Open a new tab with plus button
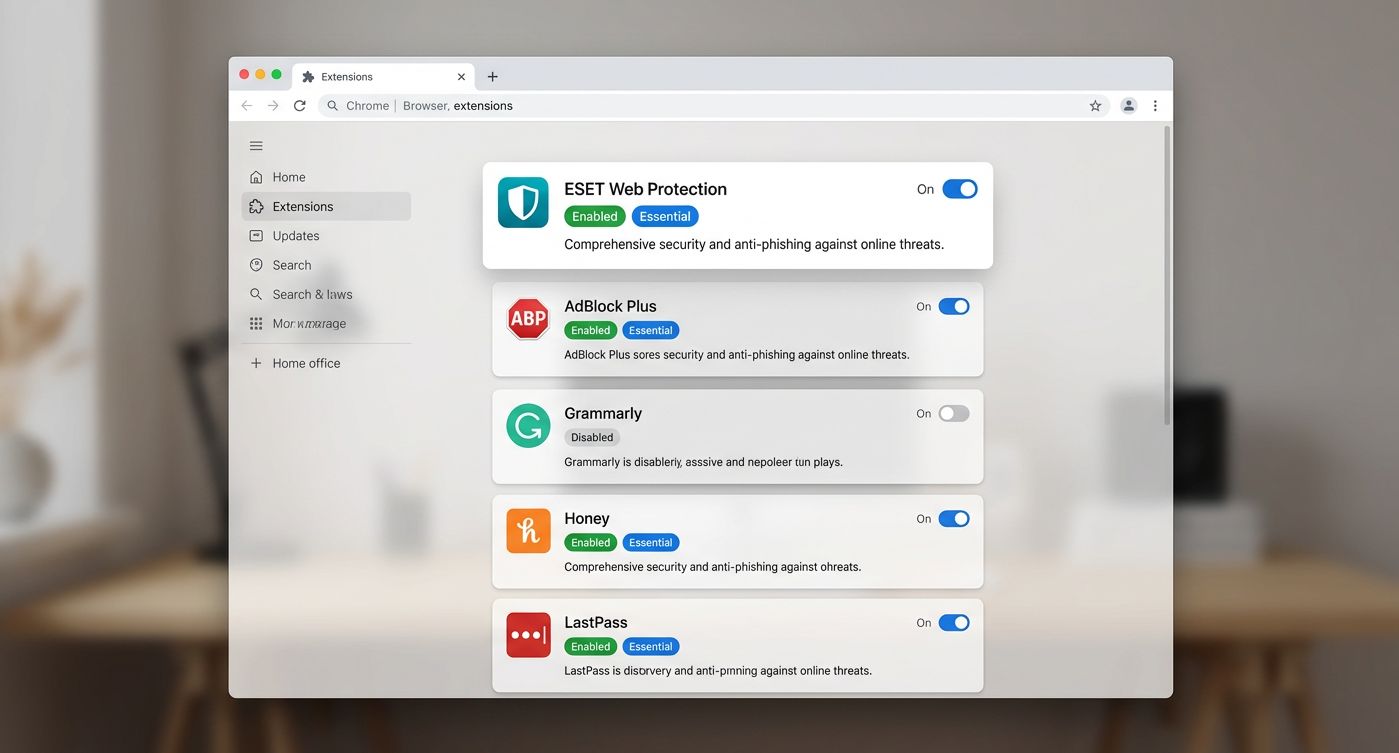 pos(492,77)
